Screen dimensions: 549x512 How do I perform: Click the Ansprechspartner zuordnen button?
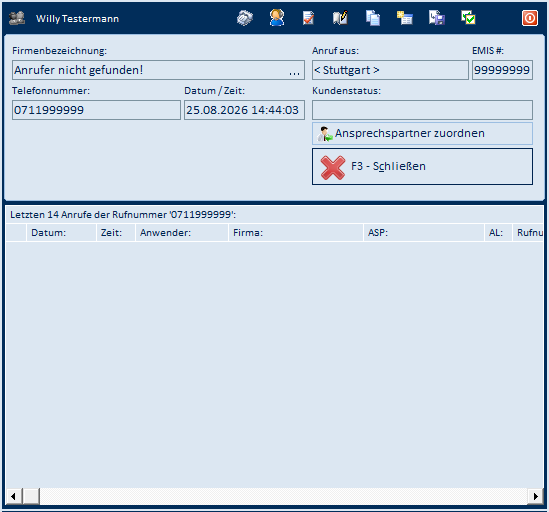422,133
